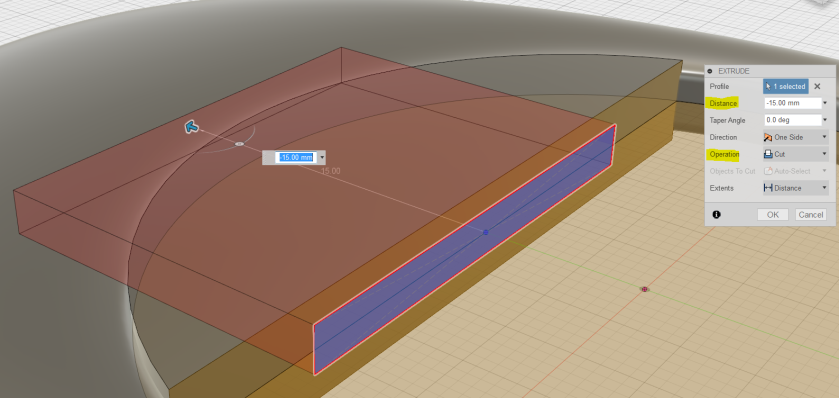
Task: Click the 'Distance' label in dialog
Action: (723, 103)
